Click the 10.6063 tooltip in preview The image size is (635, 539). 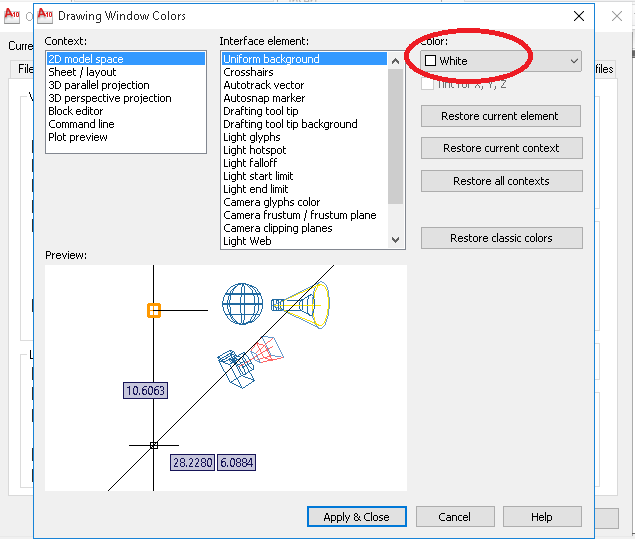click(x=145, y=391)
